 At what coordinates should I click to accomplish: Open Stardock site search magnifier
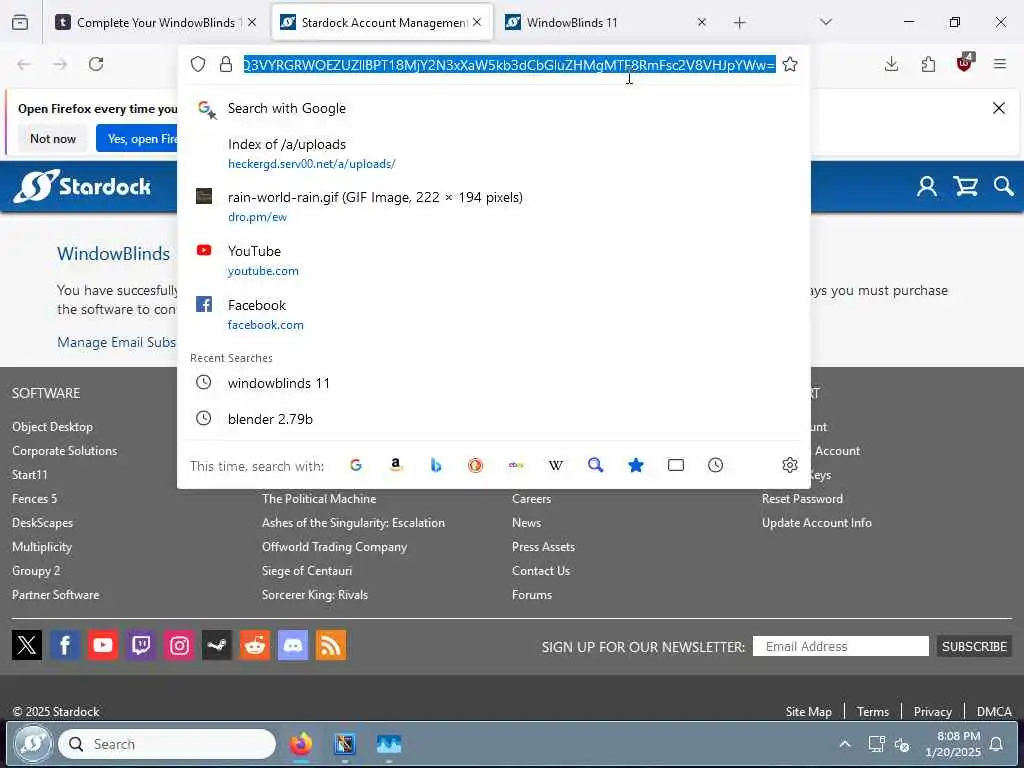1004,187
